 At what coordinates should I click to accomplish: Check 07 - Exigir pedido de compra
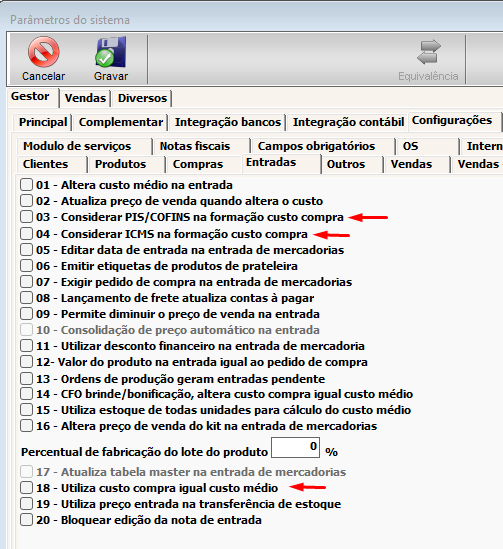point(26,282)
